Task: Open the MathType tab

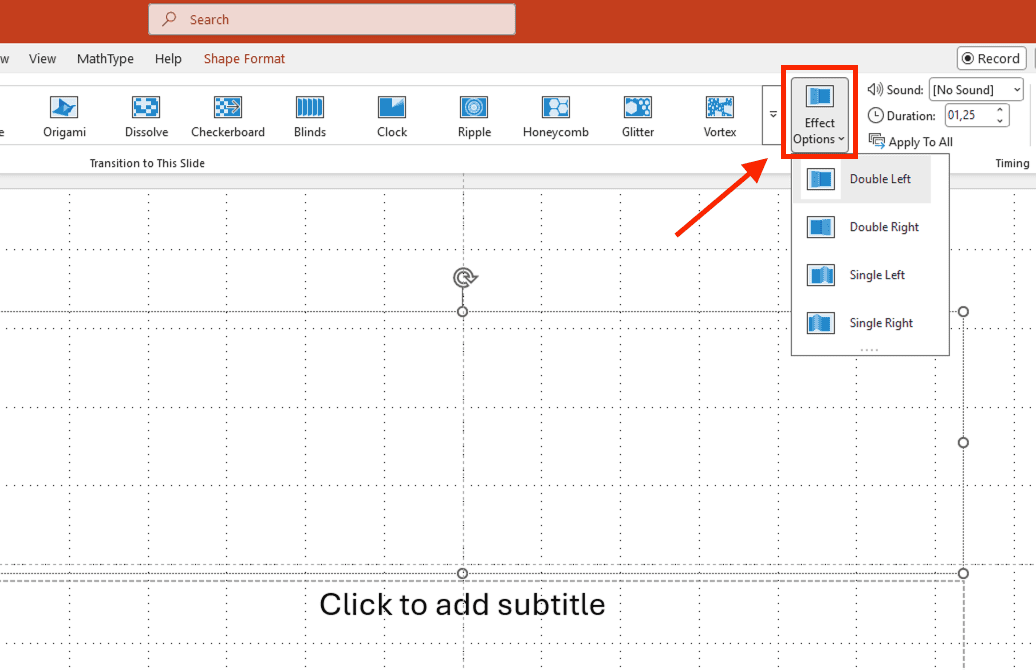Action: point(105,59)
